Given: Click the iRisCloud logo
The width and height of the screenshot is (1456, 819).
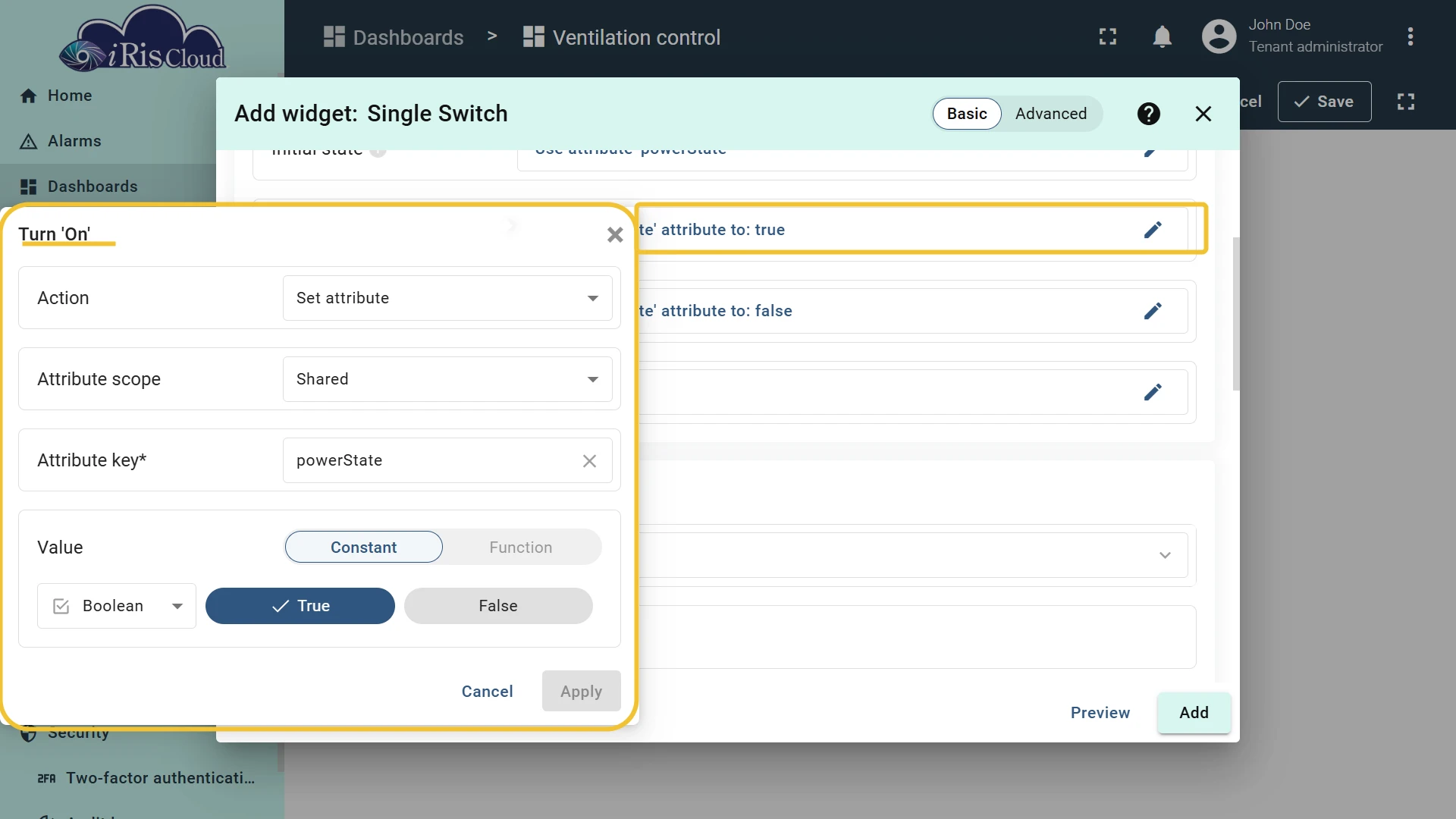Looking at the screenshot, I should [143, 38].
